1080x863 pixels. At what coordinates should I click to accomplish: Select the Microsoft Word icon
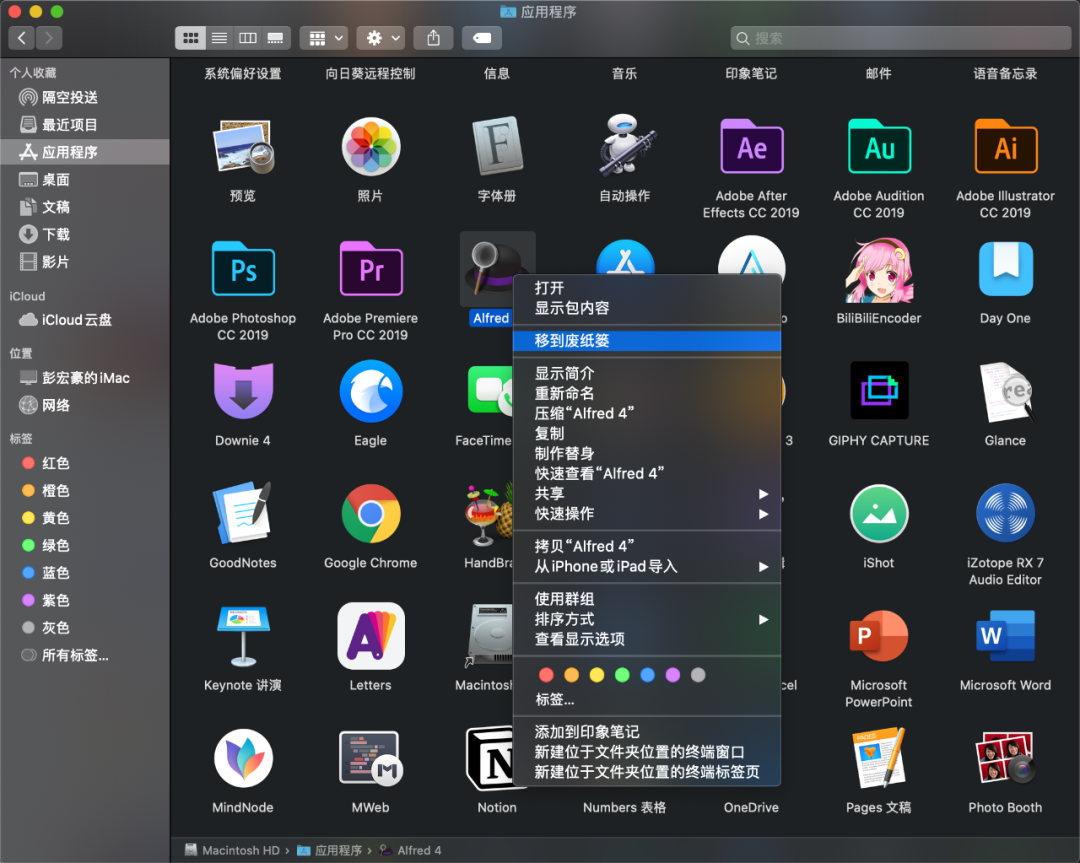tap(1006, 636)
